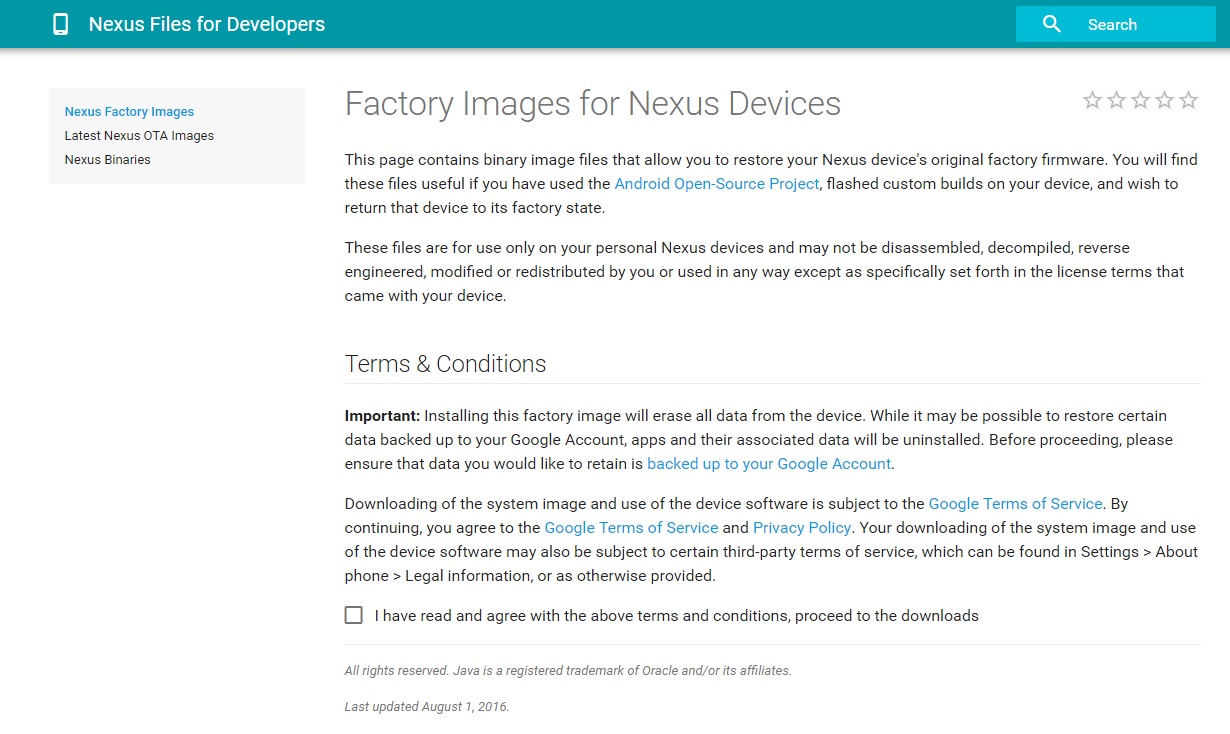Rate the page two stars

click(1116, 100)
